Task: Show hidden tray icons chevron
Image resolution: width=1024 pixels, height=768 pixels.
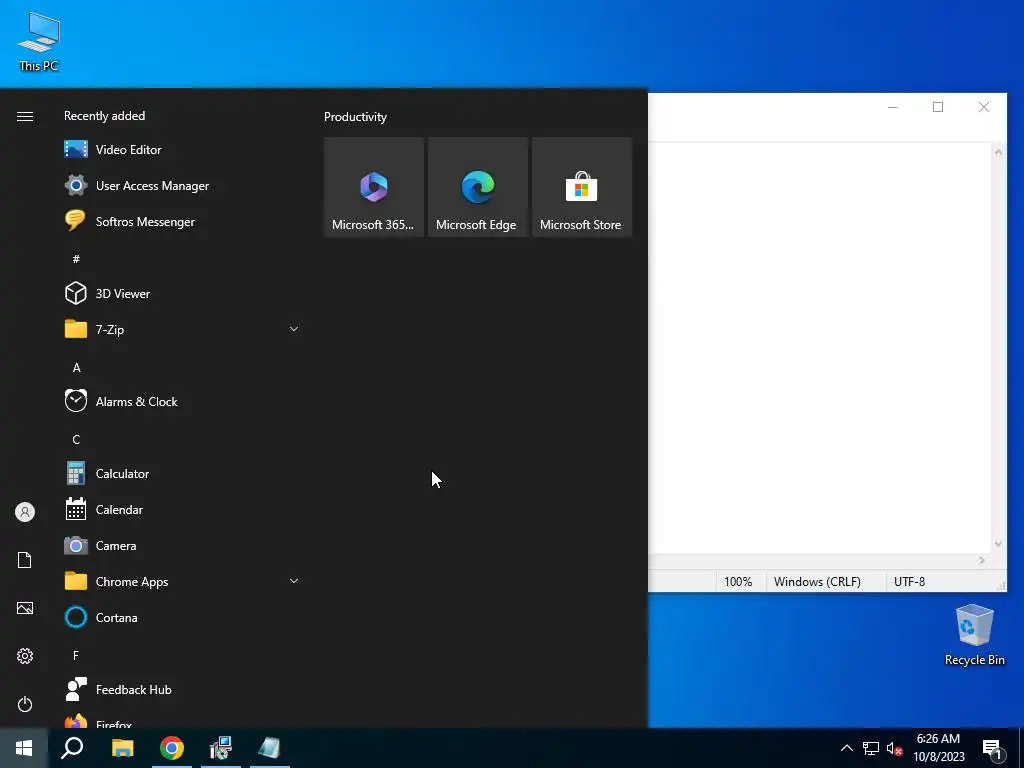Action: [846, 748]
